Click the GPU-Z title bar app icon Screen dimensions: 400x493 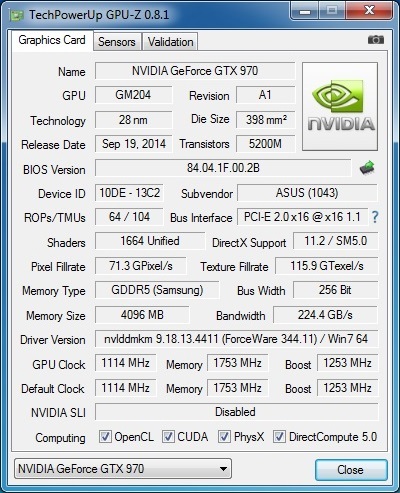tap(17, 15)
